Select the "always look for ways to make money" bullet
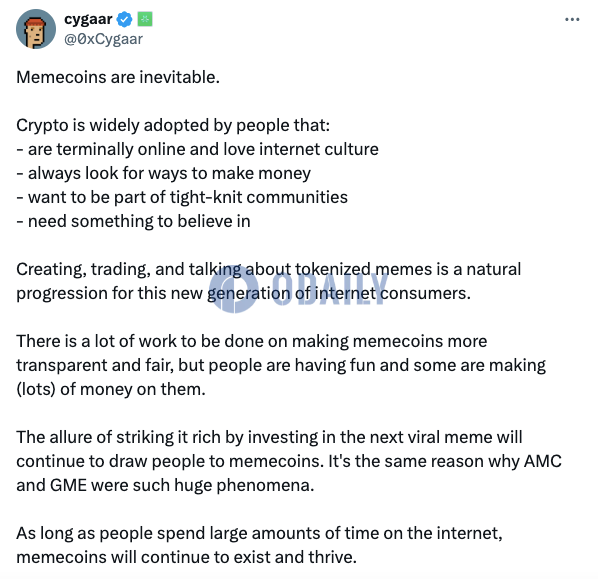This screenshot has height=579, width=598. pos(163,174)
